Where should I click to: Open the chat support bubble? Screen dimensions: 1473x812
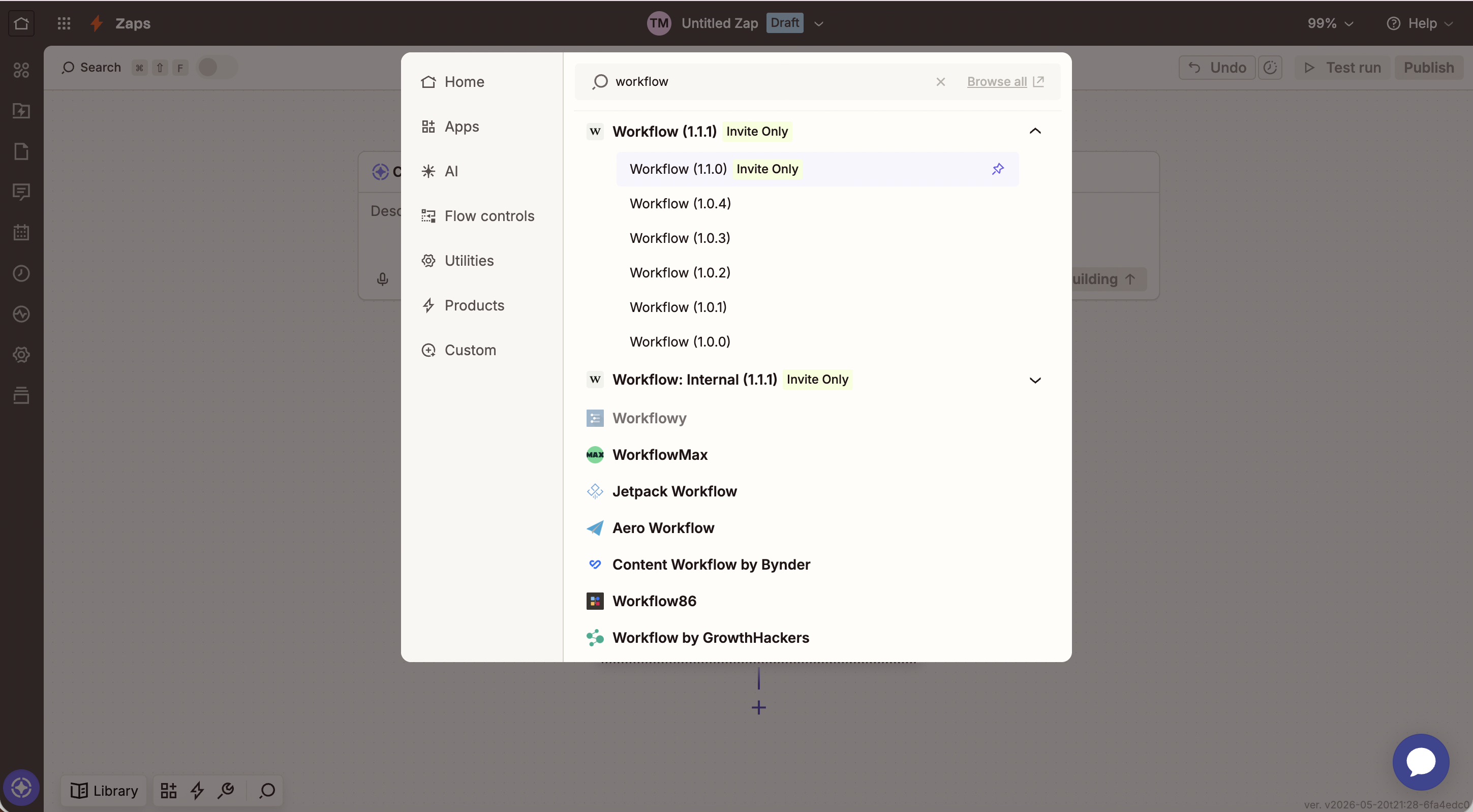[1420, 762]
